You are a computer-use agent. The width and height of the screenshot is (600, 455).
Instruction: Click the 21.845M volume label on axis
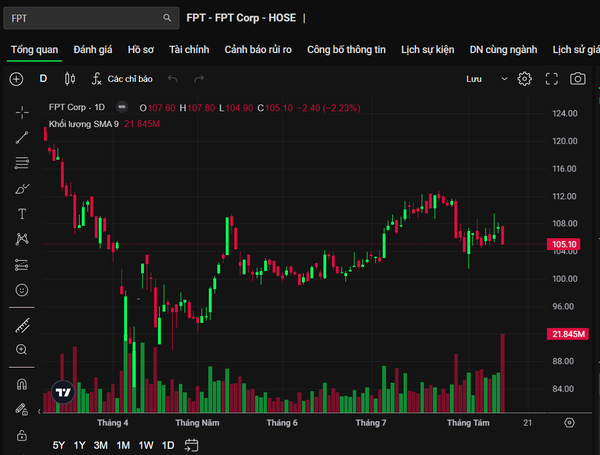point(568,334)
